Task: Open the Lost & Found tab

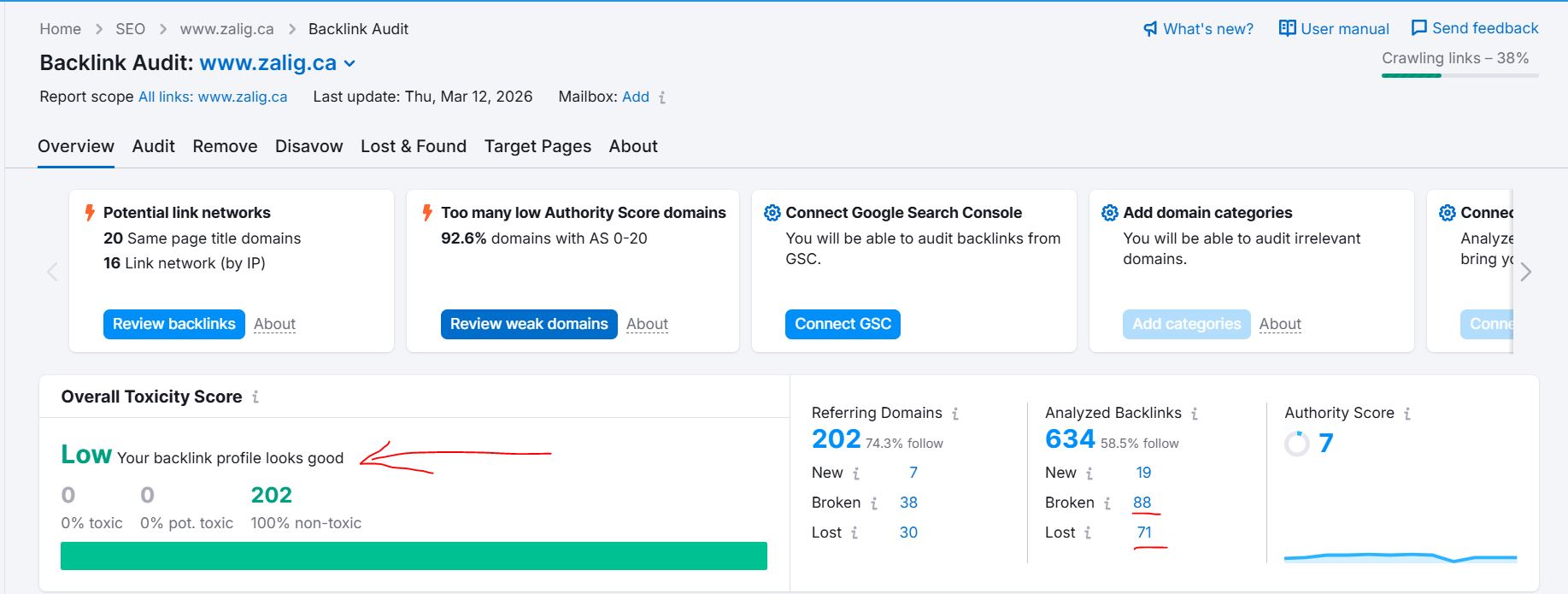Action: pyautogui.click(x=413, y=146)
